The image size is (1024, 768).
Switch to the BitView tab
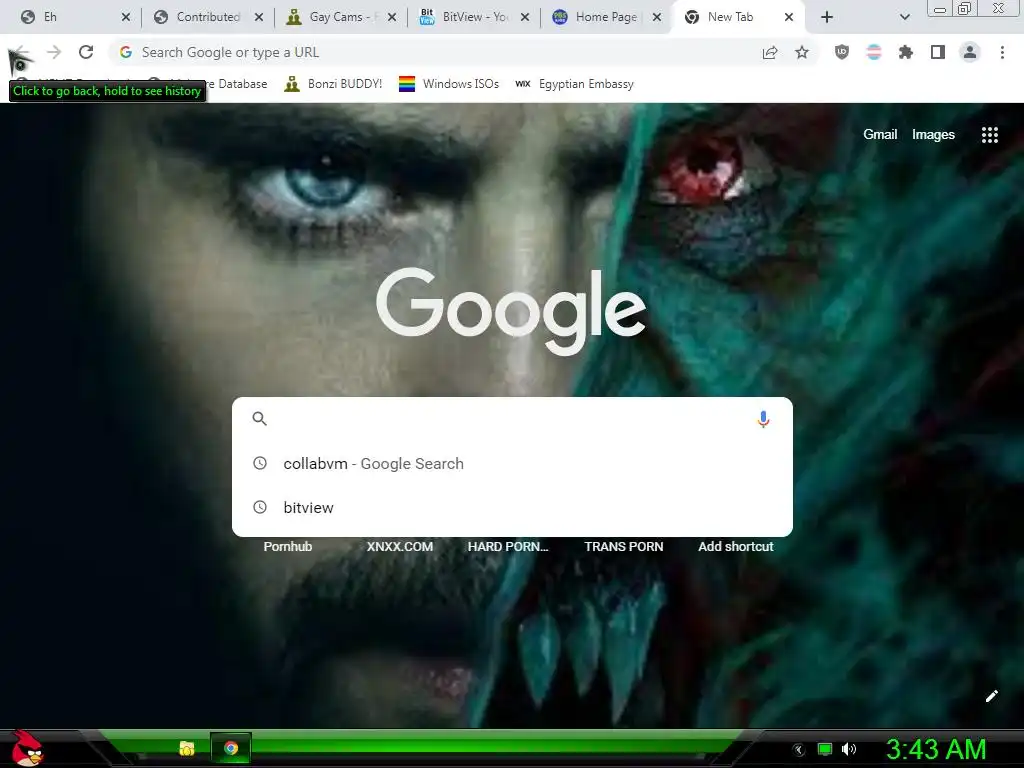tap(465, 17)
